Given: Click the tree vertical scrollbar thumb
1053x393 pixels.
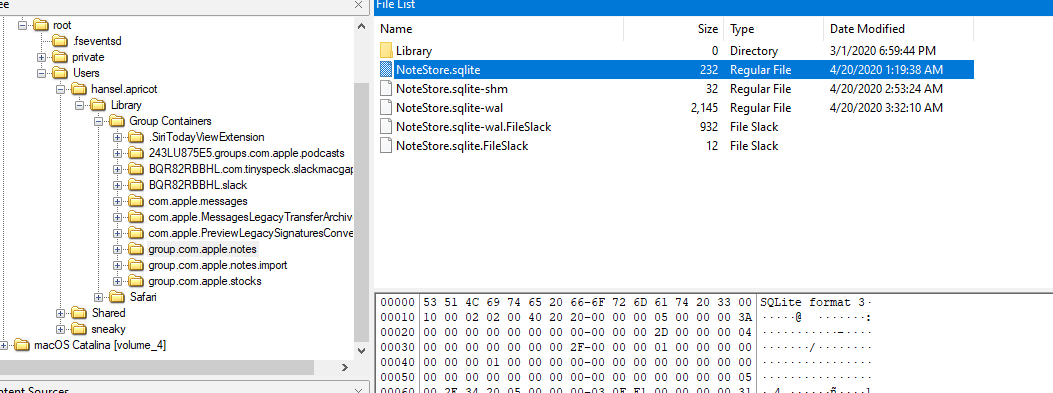Looking at the screenshot, I should (361, 212).
